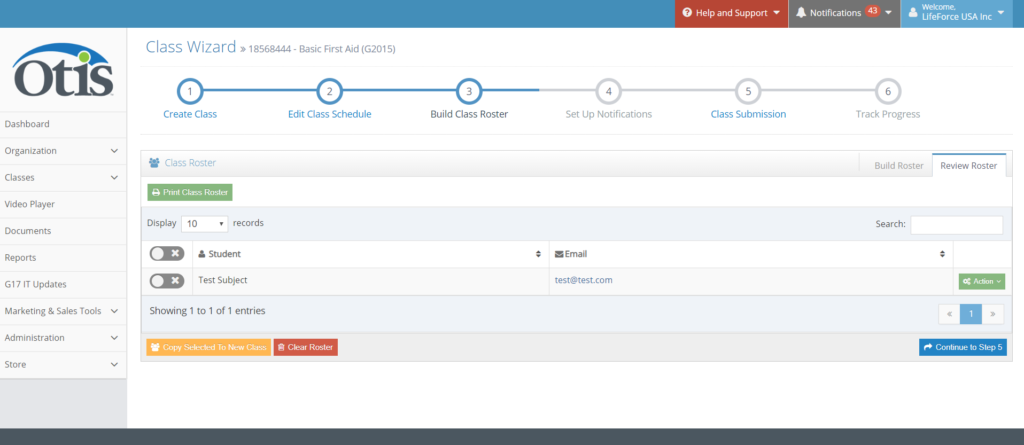This screenshot has width=1024, height=445.
Task: Sort the table by Email column
Action: point(750,254)
